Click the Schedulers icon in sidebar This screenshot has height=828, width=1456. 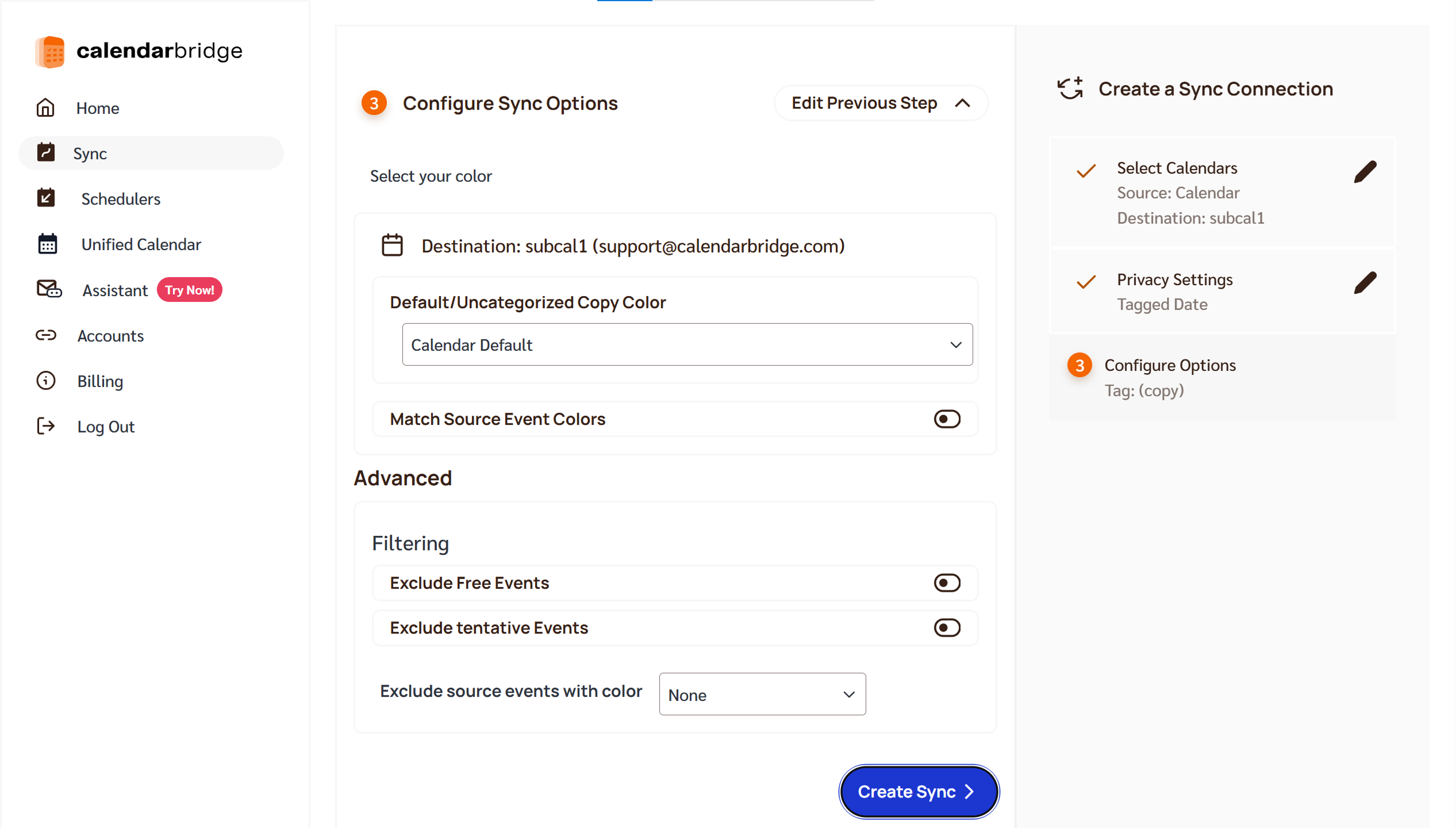[x=46, y=198]
